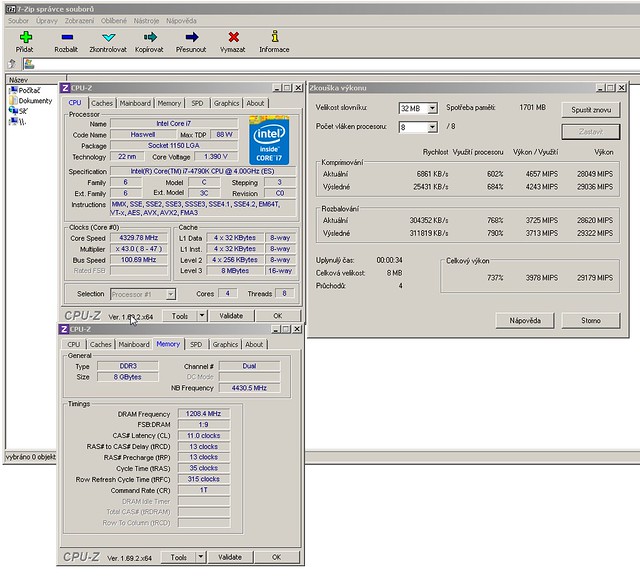Click the red Vymazat delete icon
This screenshot has width=640, height=576.
click(233, 37)
